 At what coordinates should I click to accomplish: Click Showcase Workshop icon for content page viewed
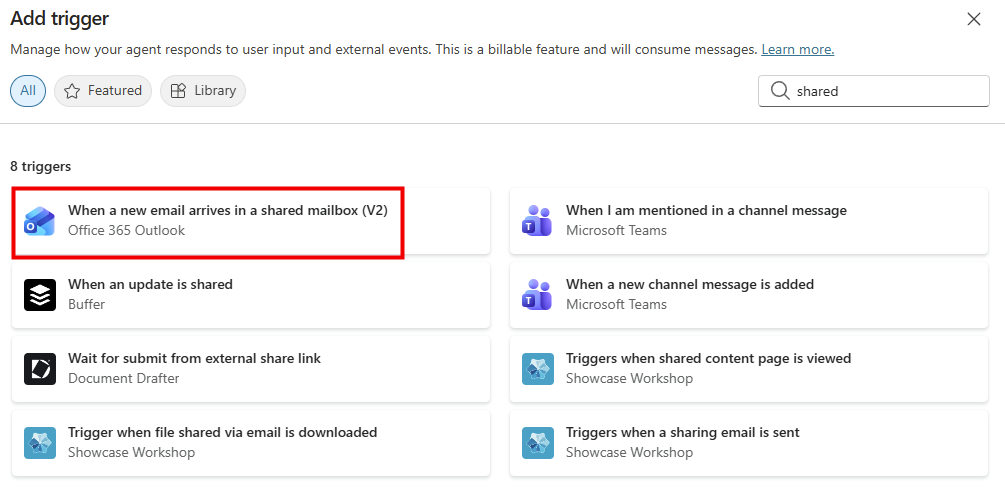[538, 369]
